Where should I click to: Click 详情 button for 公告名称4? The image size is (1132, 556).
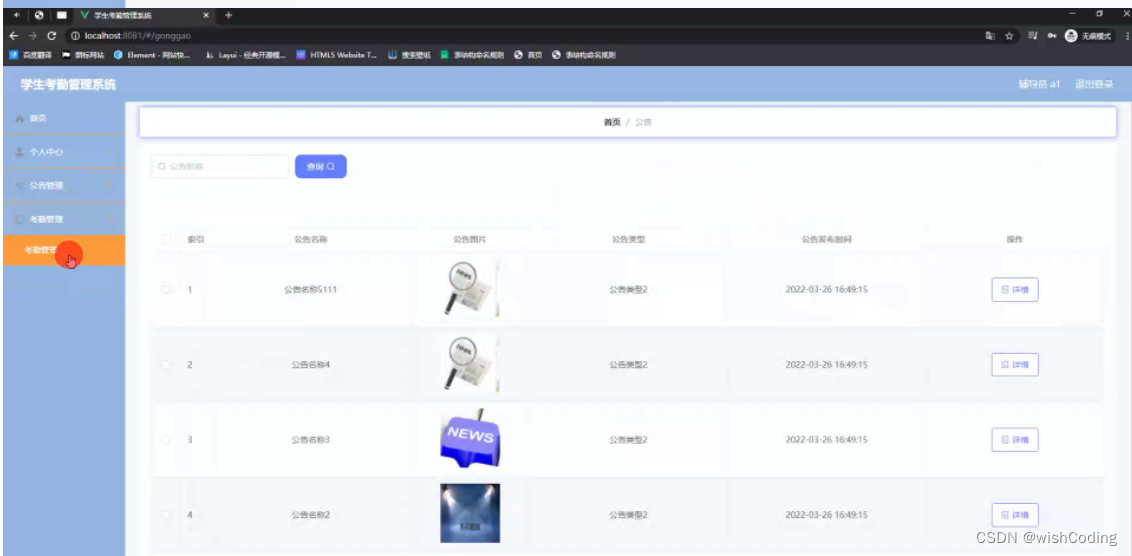[x=1014, y=365]
